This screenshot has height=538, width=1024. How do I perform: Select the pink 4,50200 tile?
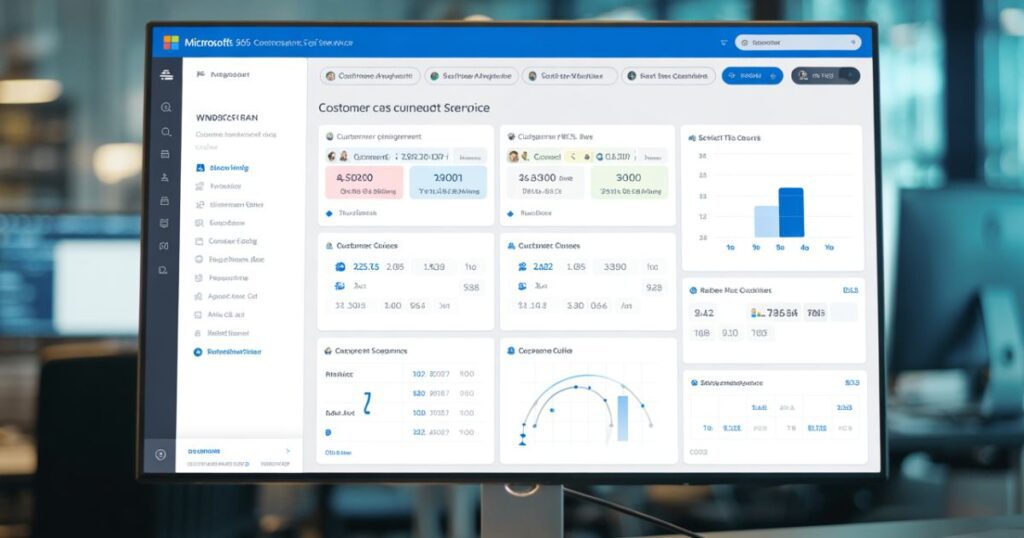(x=364, y=182)
